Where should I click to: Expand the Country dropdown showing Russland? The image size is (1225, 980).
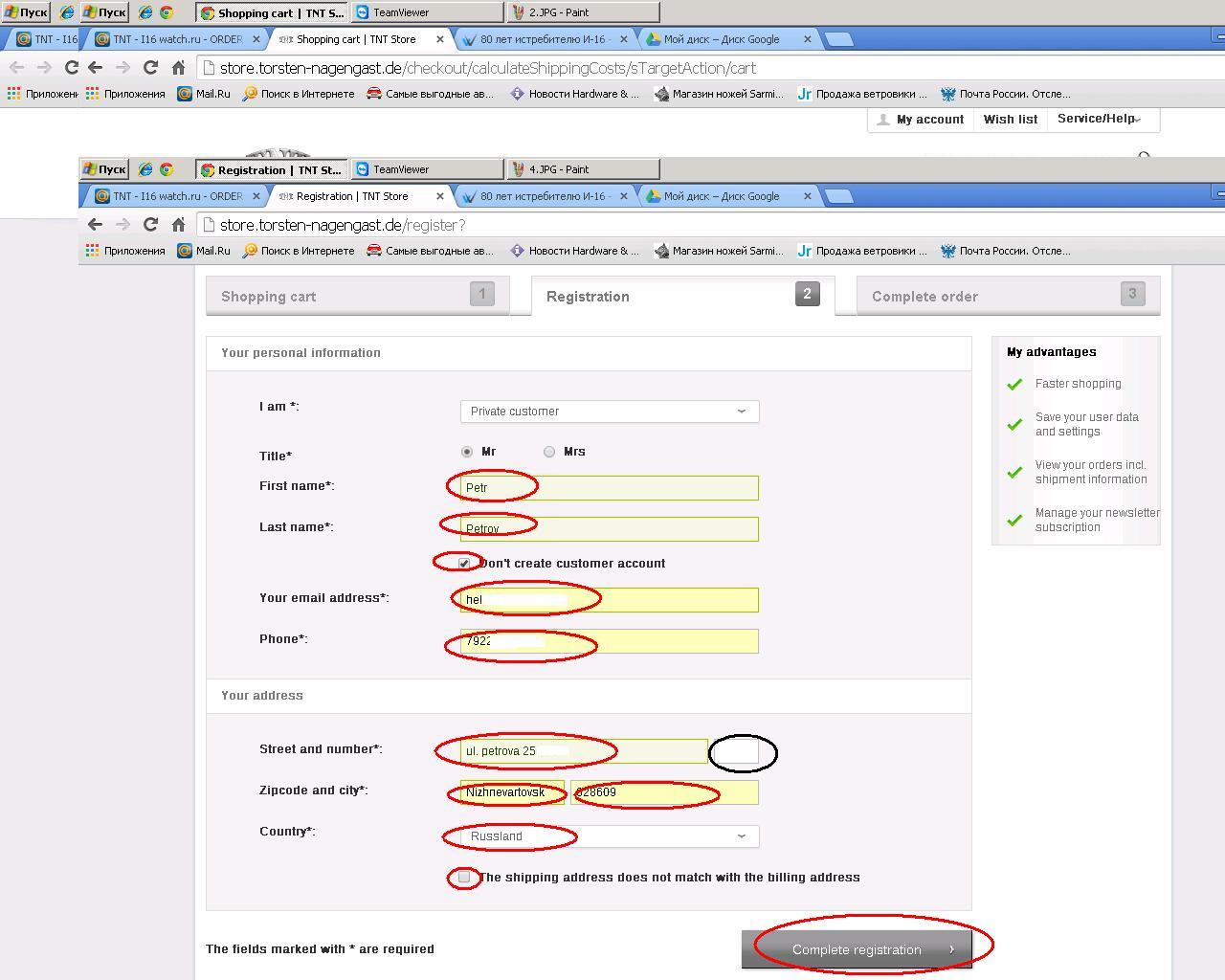click(x=609, y=836)
